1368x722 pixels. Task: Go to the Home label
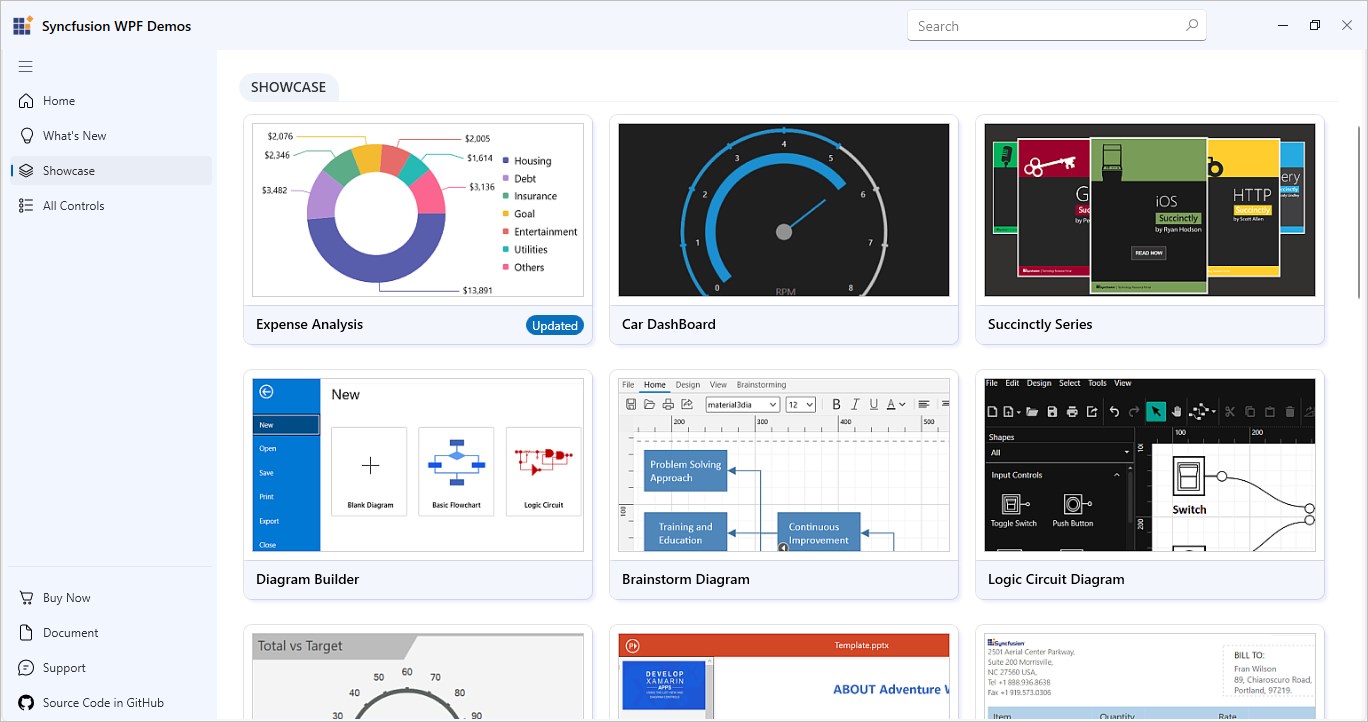(x=59, y=101)
